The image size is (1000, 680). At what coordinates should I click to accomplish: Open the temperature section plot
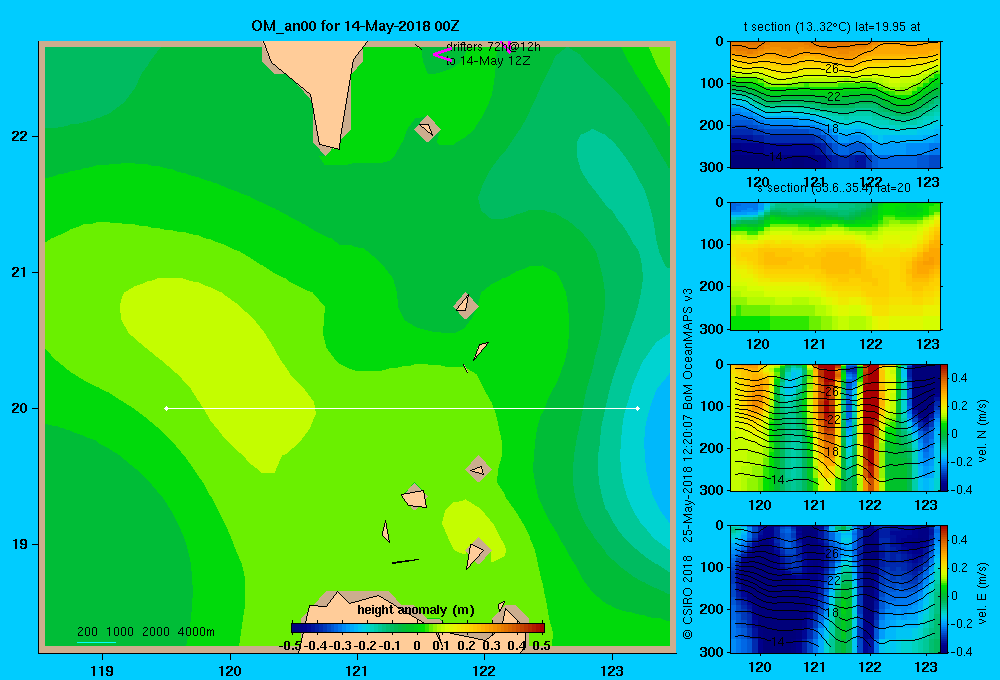point(835,105)
